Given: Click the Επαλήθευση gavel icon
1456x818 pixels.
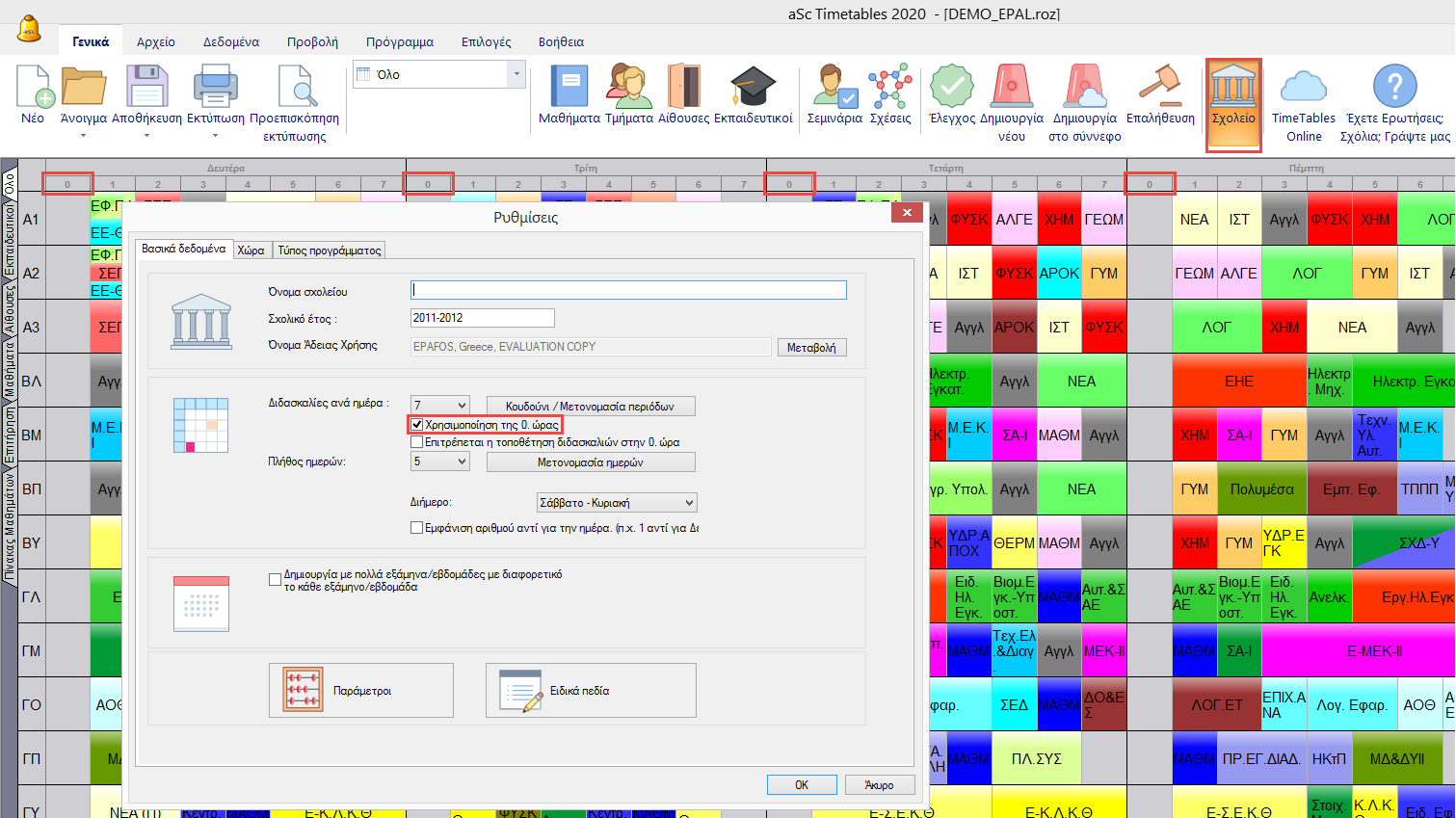Looking at the screenshot, I should 1160,87.
